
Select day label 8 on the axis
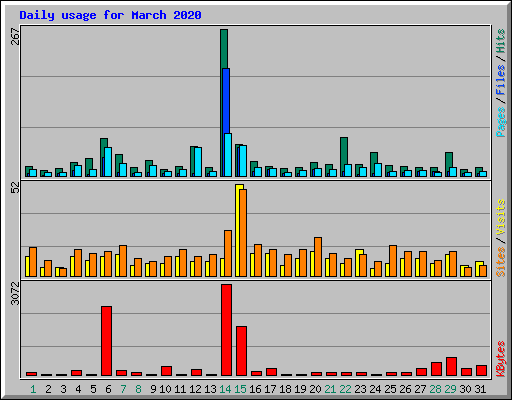(x=138, y=389)
